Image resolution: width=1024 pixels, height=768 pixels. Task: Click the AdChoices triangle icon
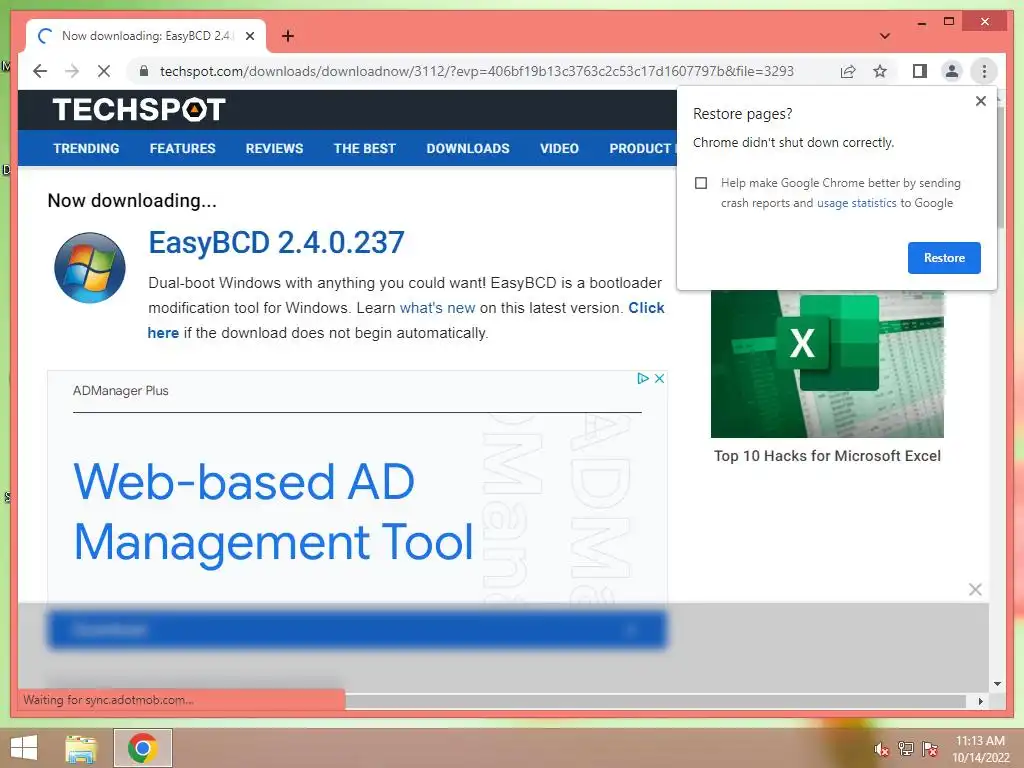(643, 378)
